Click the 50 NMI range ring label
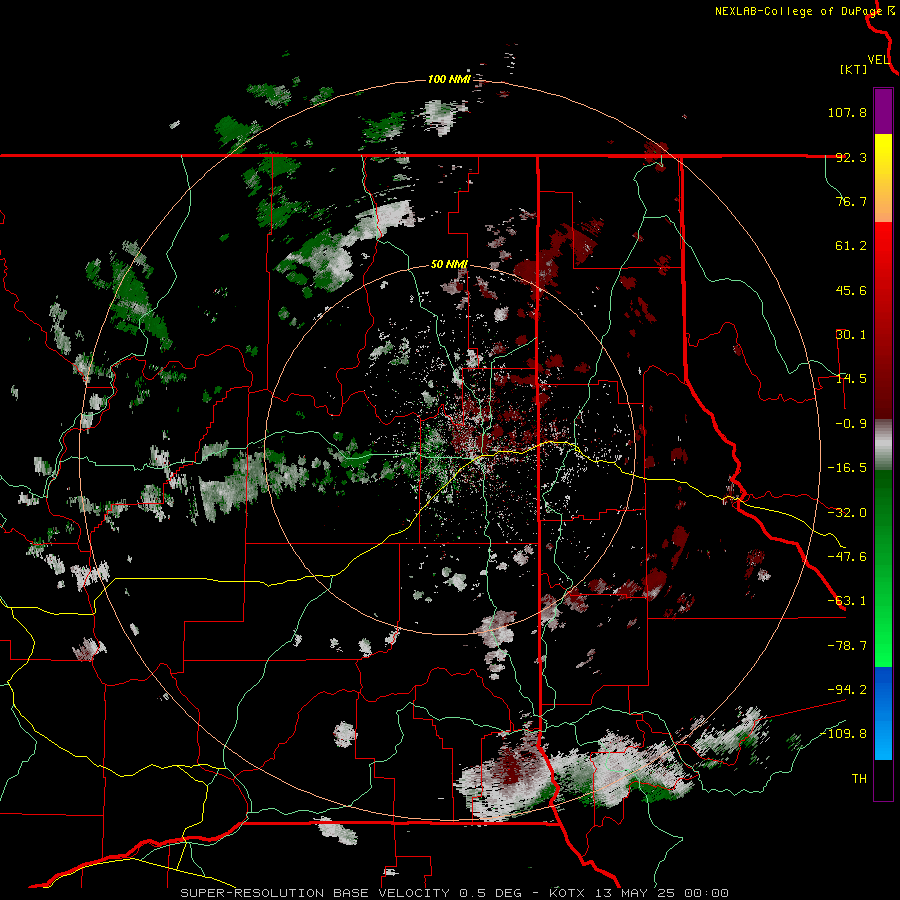Image resolution: width=900 pixels, height=900 pixels. click(x=449, y=265)
